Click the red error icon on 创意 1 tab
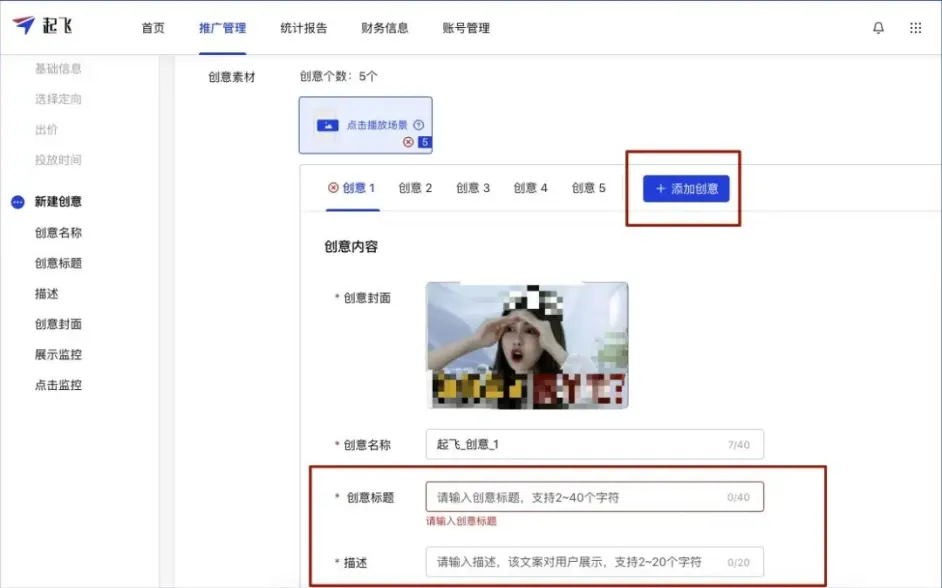The height and width of the screenshot is (588, 942). point(333,187)
